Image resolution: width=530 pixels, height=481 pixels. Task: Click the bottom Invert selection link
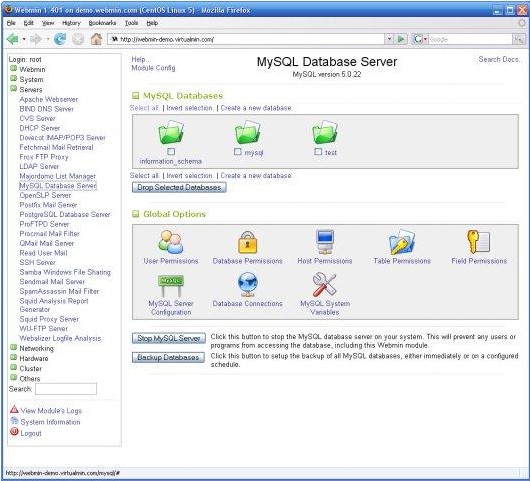[x=190, y=176]
